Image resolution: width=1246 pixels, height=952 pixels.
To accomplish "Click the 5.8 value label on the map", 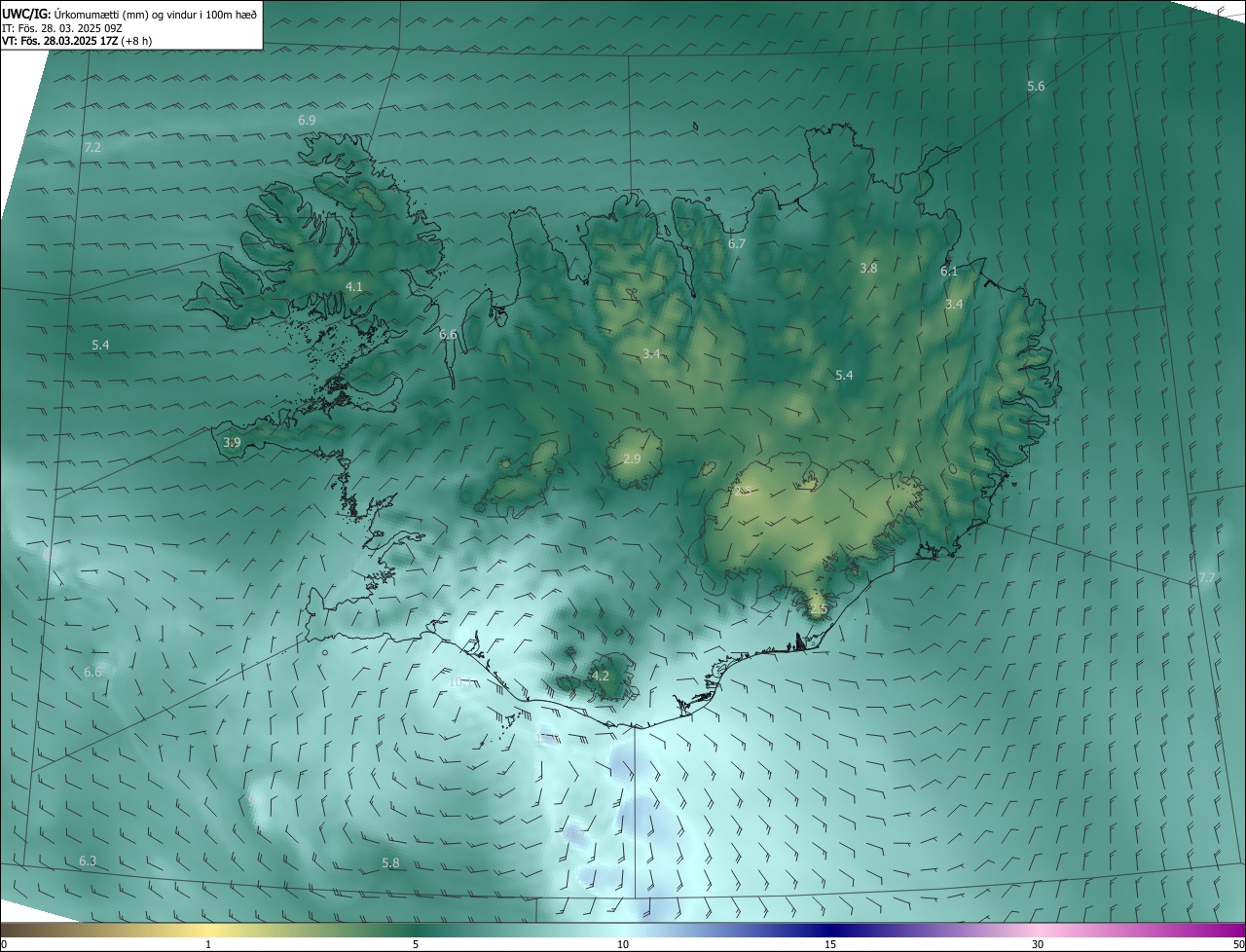I will [x=390, y=863].
